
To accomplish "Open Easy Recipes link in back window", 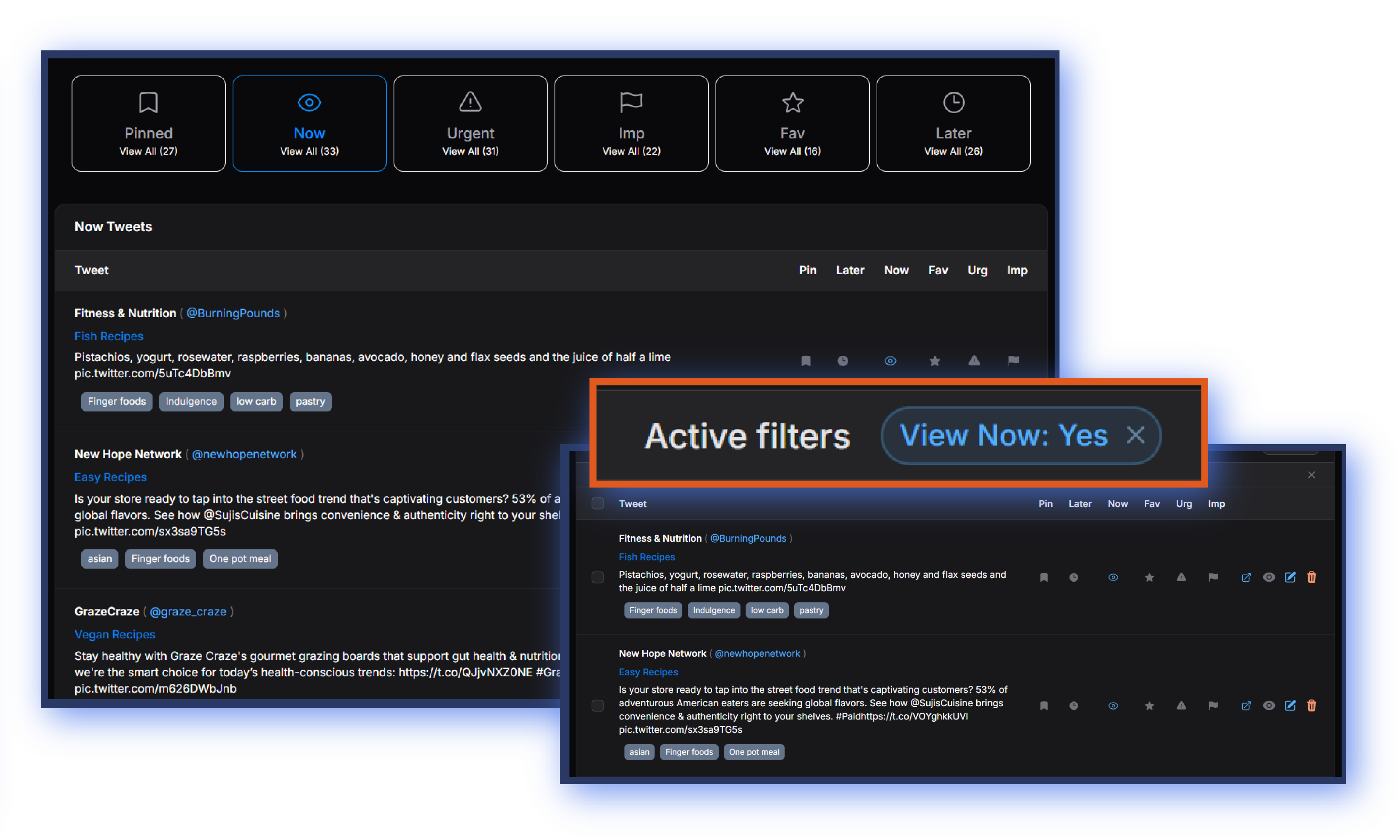I will [x=110, y=477].
